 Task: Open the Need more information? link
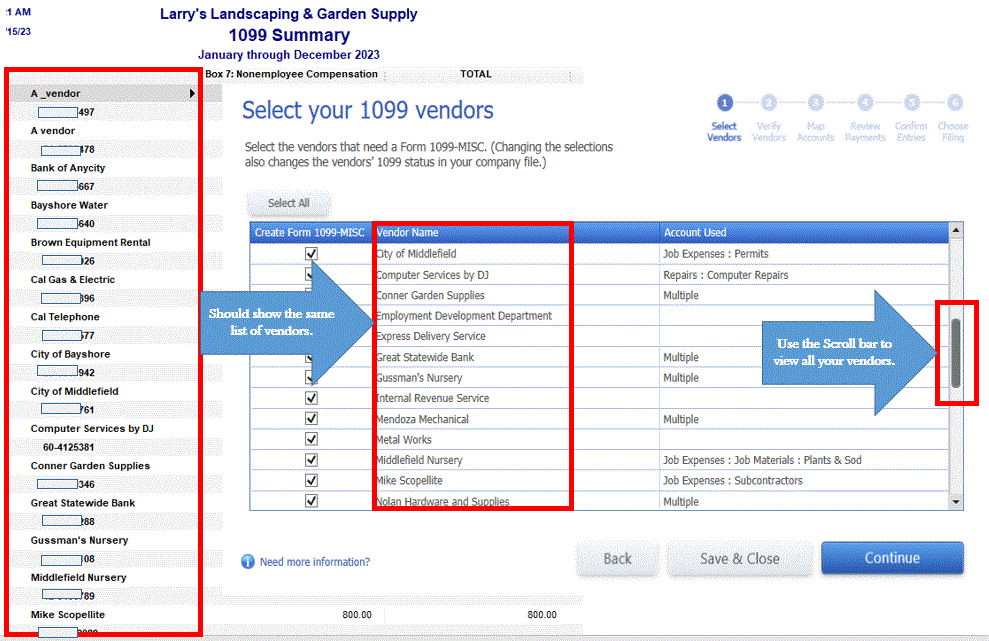coord(315,562)
